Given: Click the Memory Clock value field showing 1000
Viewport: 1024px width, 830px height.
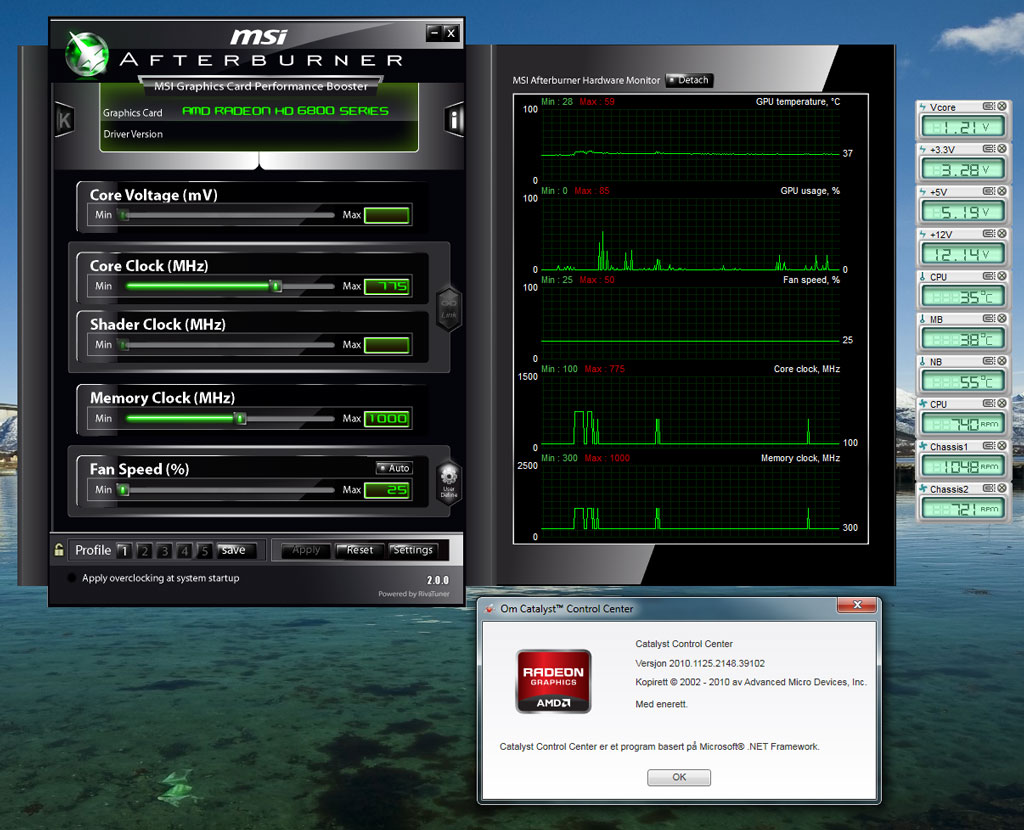Looking at the screenshot, I should tap(387, 419).
